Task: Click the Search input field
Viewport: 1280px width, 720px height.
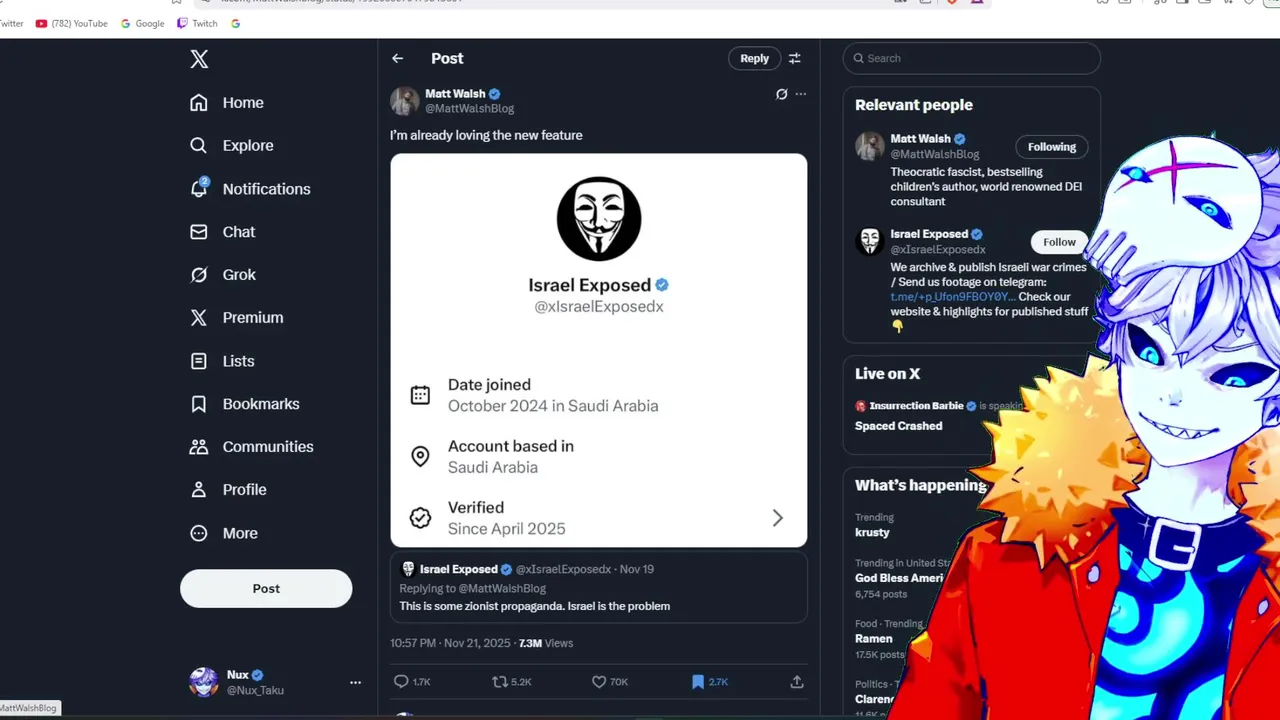Action: pyautogui.click(x=972, y=58)
